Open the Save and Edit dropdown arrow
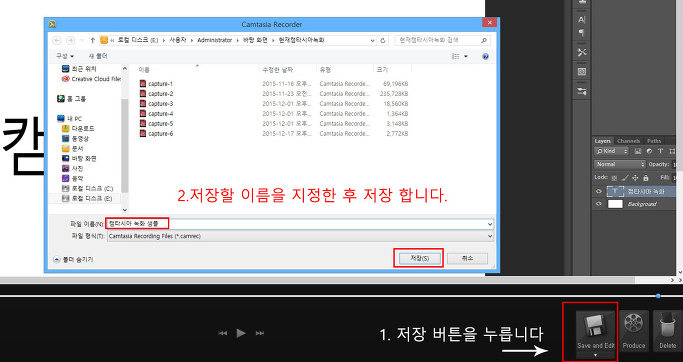This screenshot has width=683, height=362. coord(595,355)
